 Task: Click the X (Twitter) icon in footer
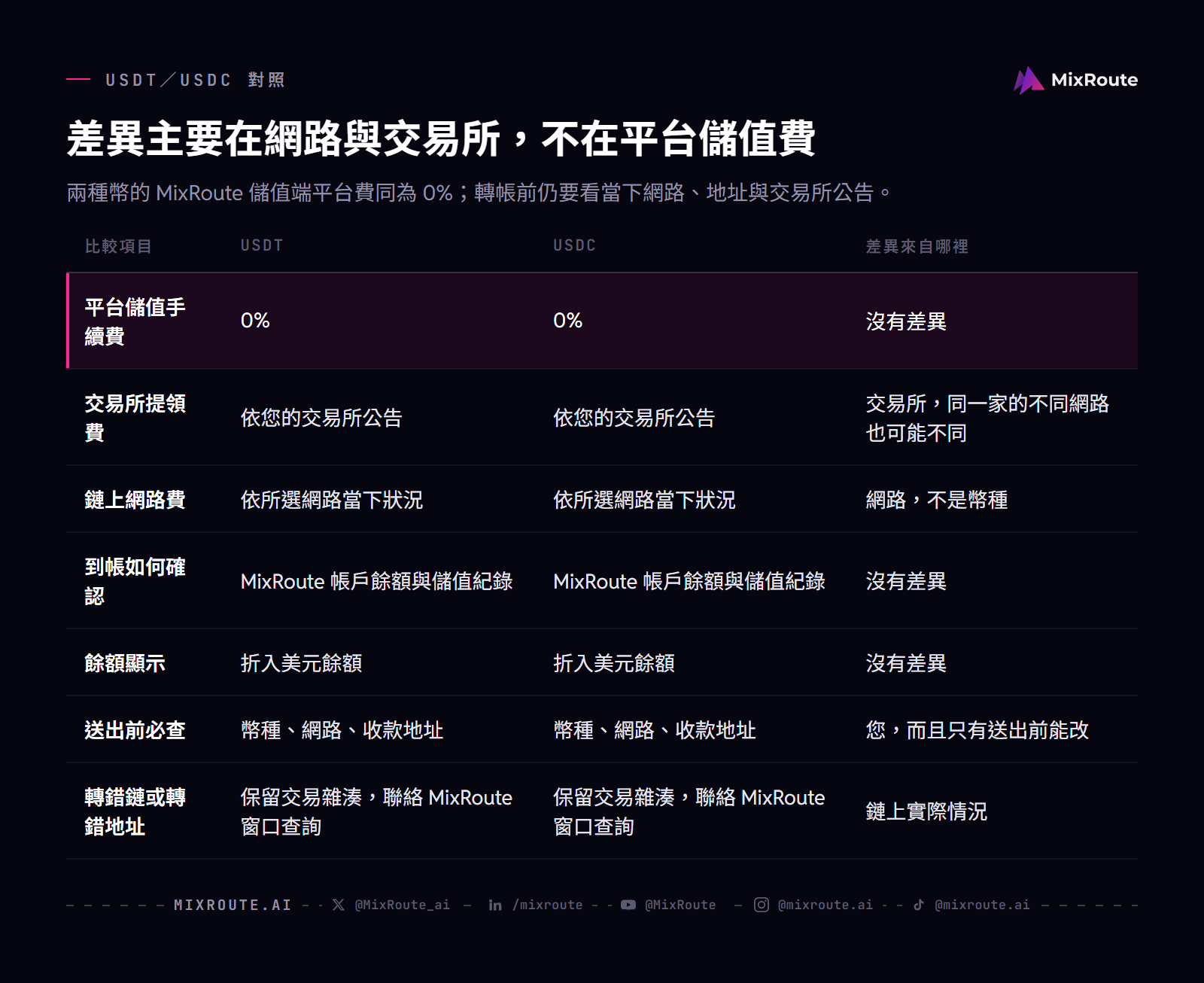(339, 905)
